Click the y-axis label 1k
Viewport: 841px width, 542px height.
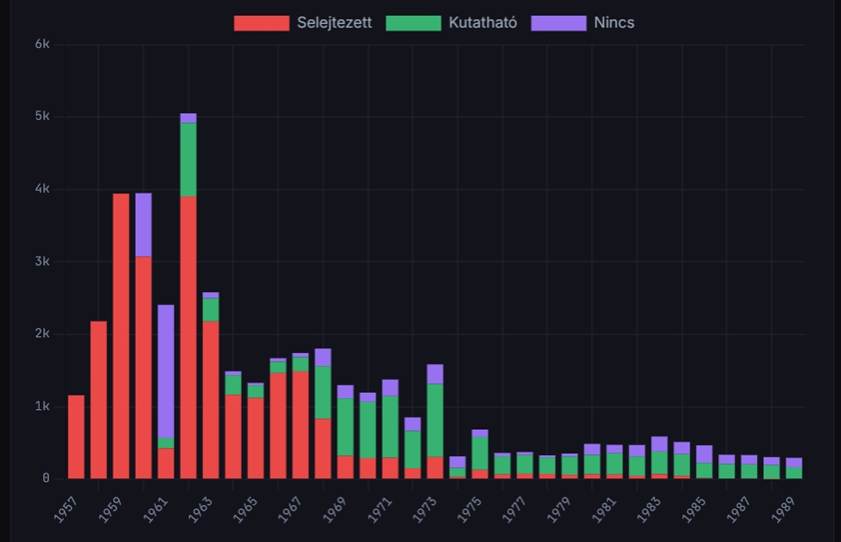point(42,406)
